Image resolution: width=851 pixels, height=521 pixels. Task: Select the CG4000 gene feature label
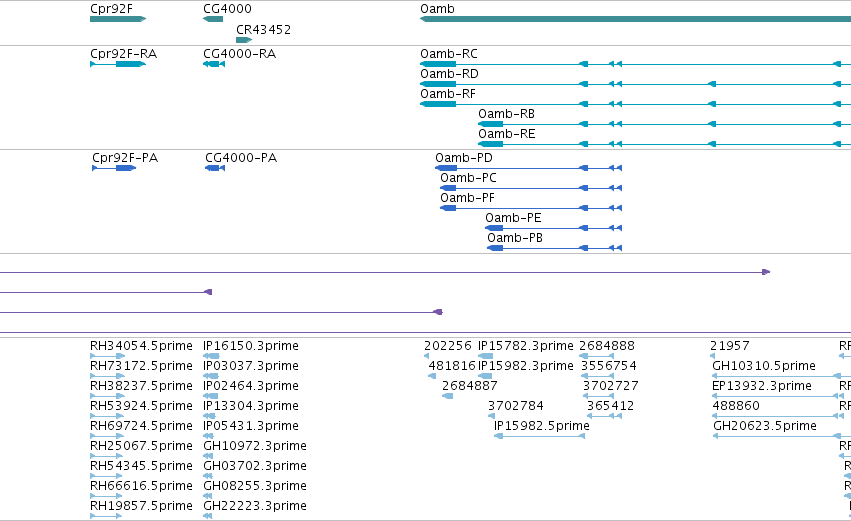(227, 9)
